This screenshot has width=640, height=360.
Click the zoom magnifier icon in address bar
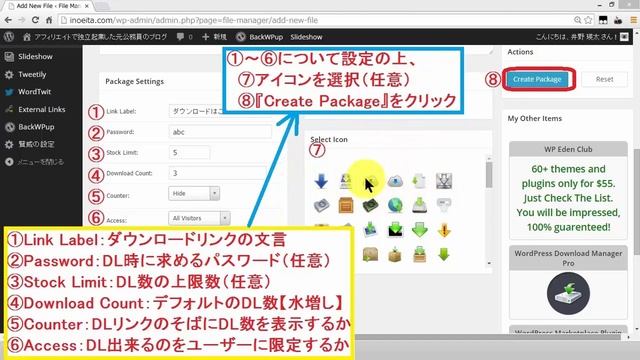point(578,20)
